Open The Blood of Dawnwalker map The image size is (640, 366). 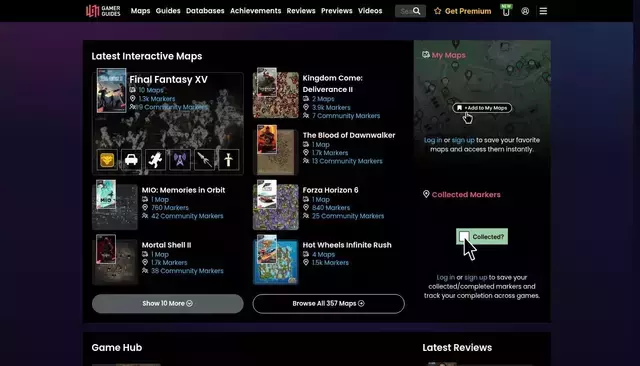tap(349, 135)
